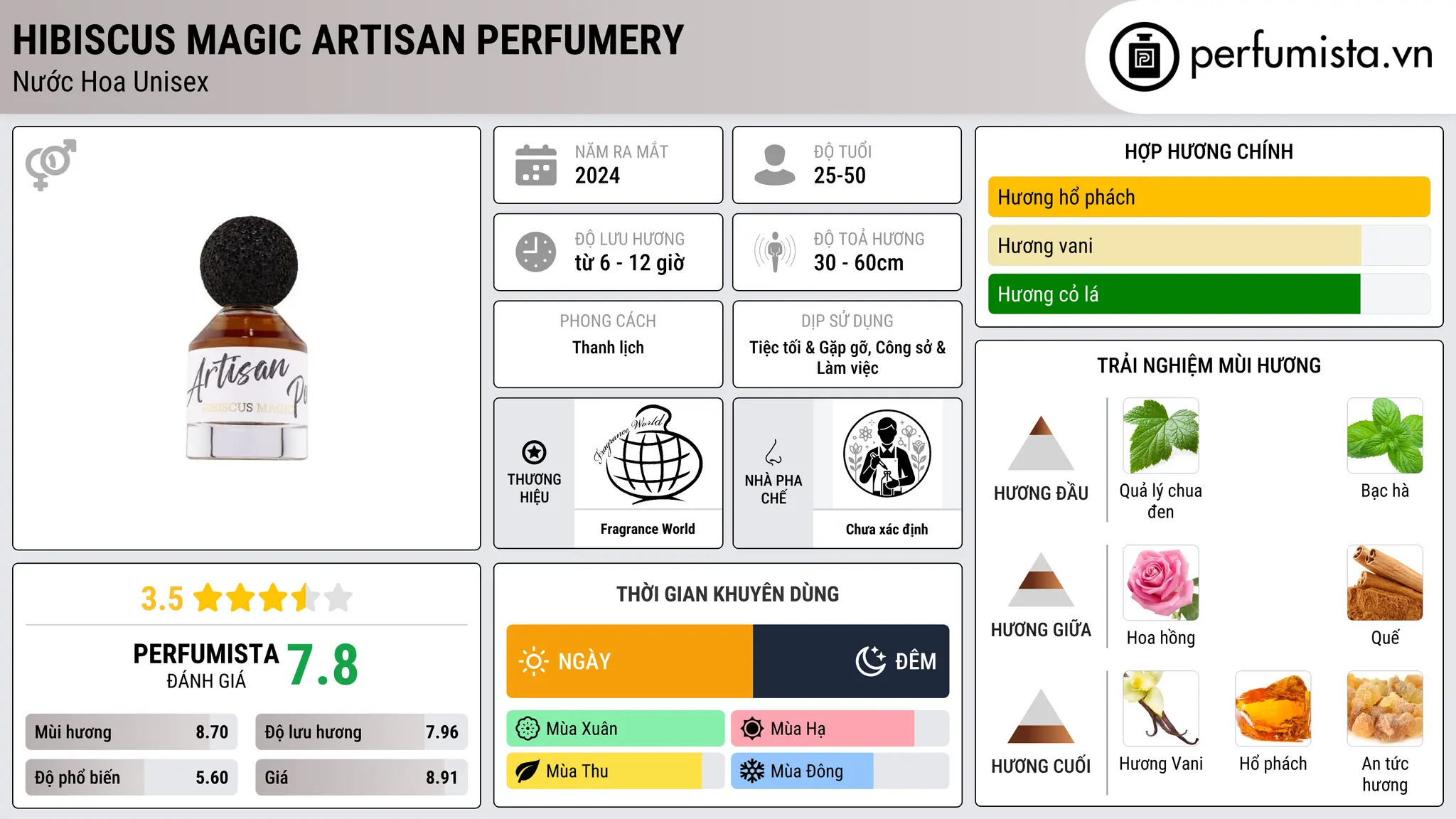Select the Hương Vani vanilla image

(x=1161, y=709)
